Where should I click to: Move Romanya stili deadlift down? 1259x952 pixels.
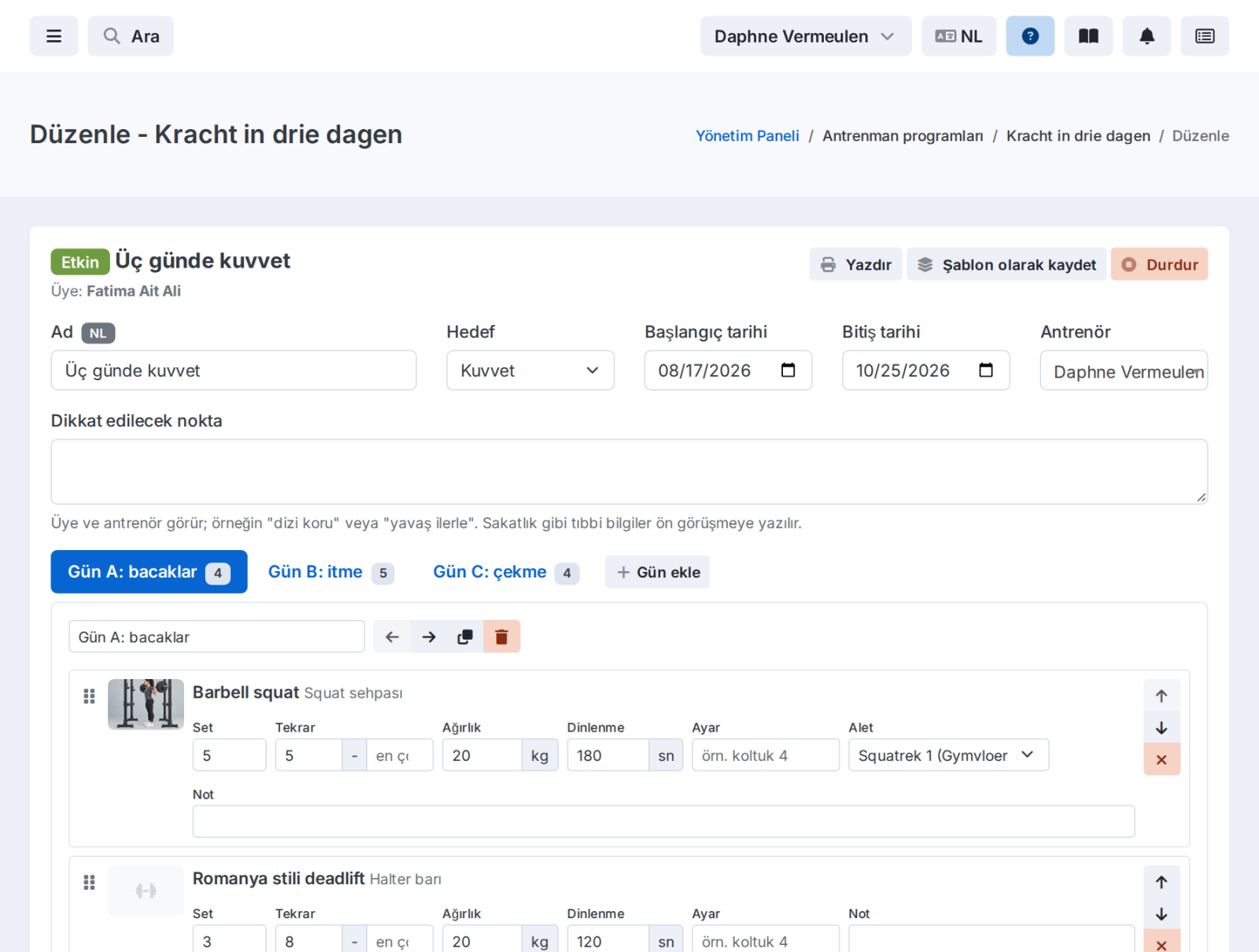(x=1161, y=914)
